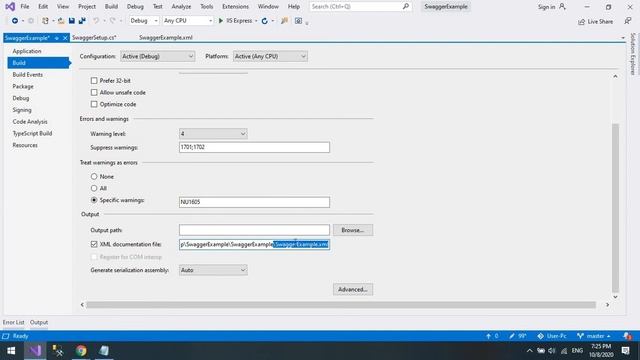
Task: Open the Output panel tab
Action: (39, 322)
